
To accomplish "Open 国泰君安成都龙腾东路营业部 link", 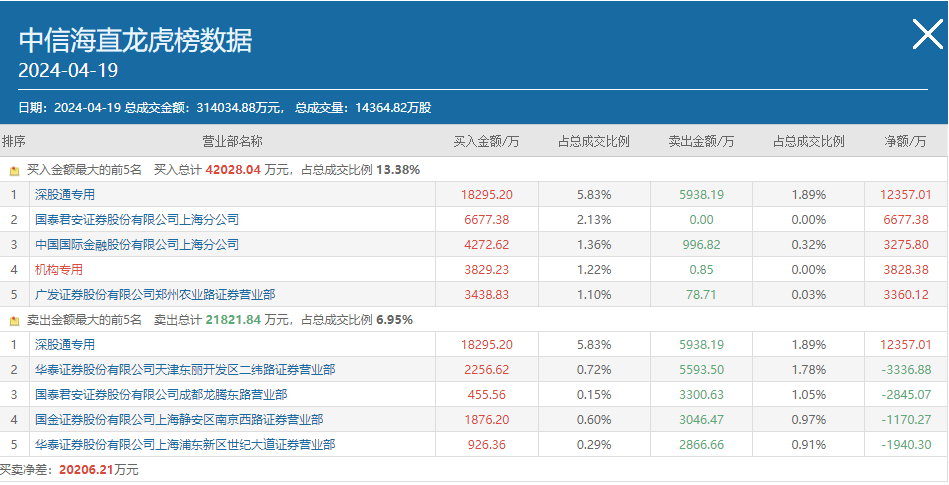I will [161, 395].
